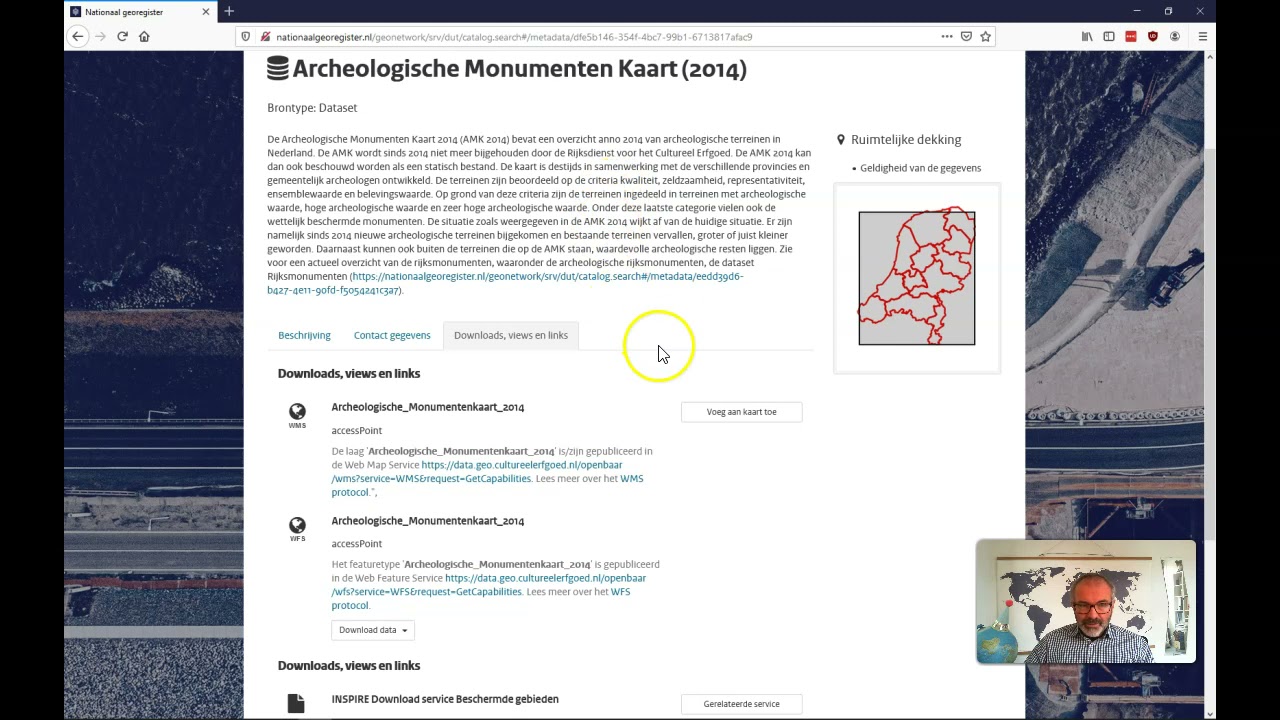The height and width of the screenshot is (720, 1280).
Task: Open the Contact gegevens tab
Action: (392, 335)
